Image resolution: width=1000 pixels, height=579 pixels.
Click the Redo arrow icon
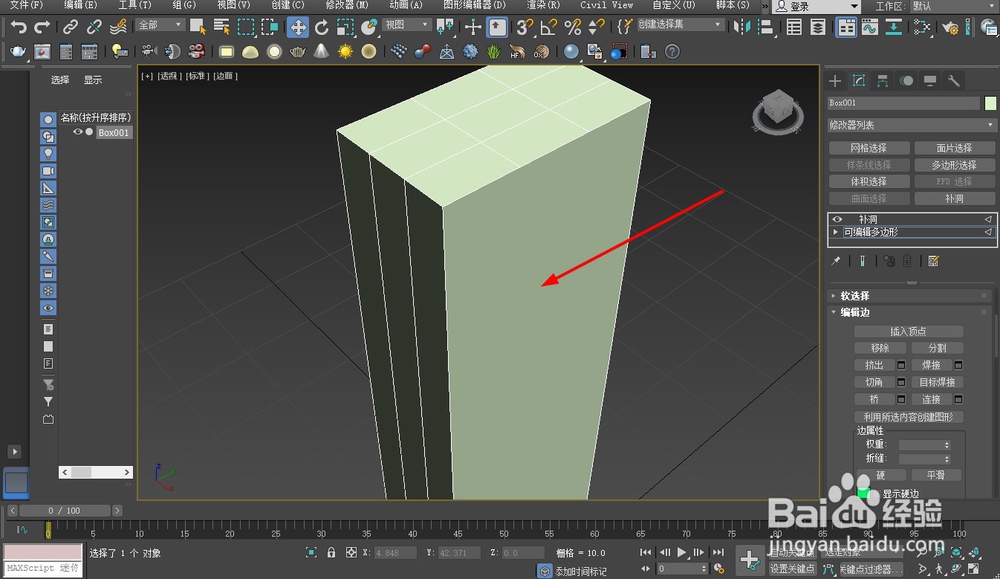pos(42,27)
